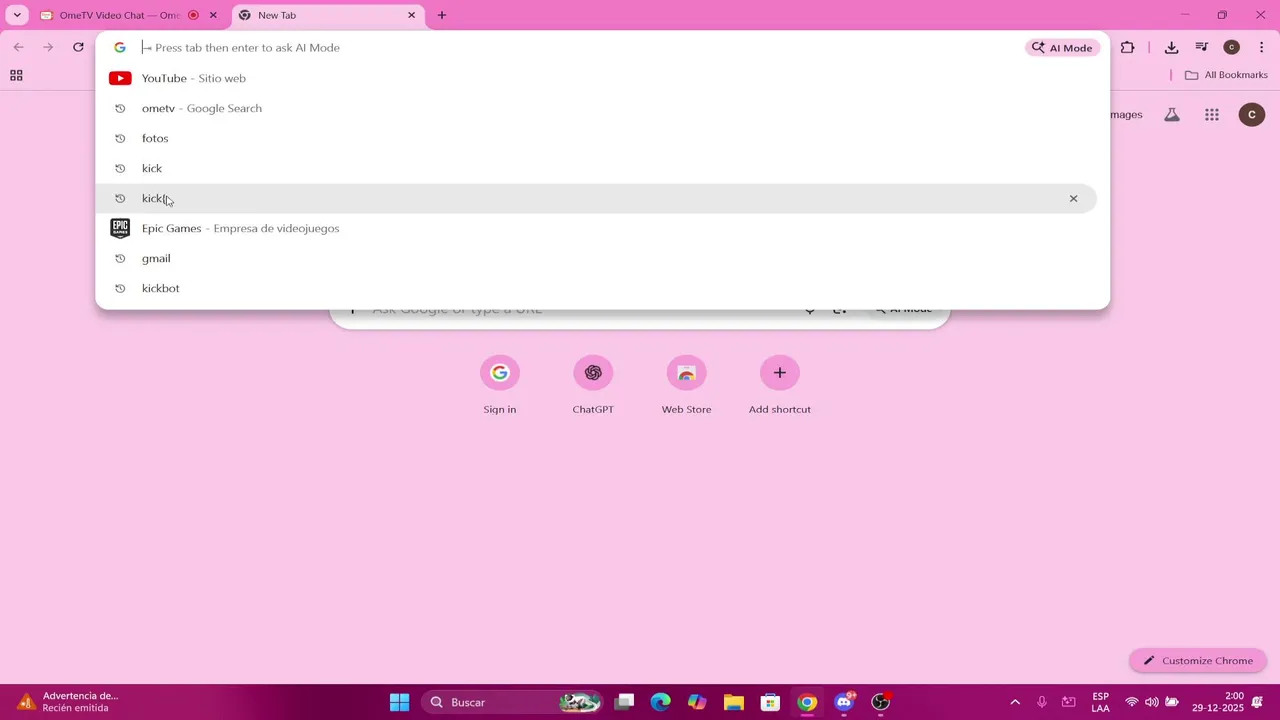Choose the 'gmail' history suggestion

pos(602,258)
